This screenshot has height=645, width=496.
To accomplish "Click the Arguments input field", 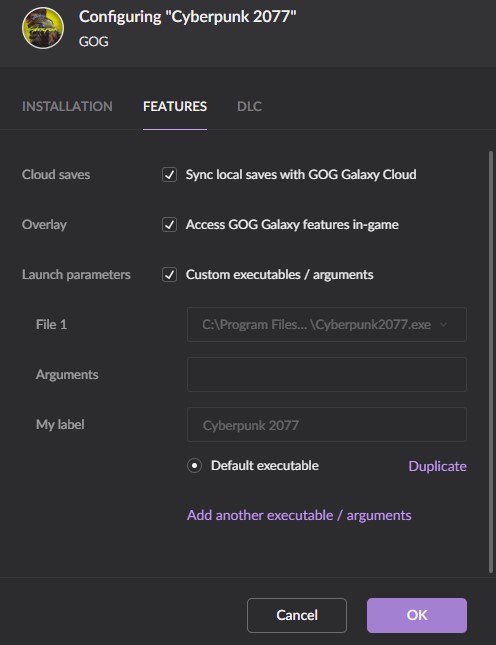I will [327, 374].
